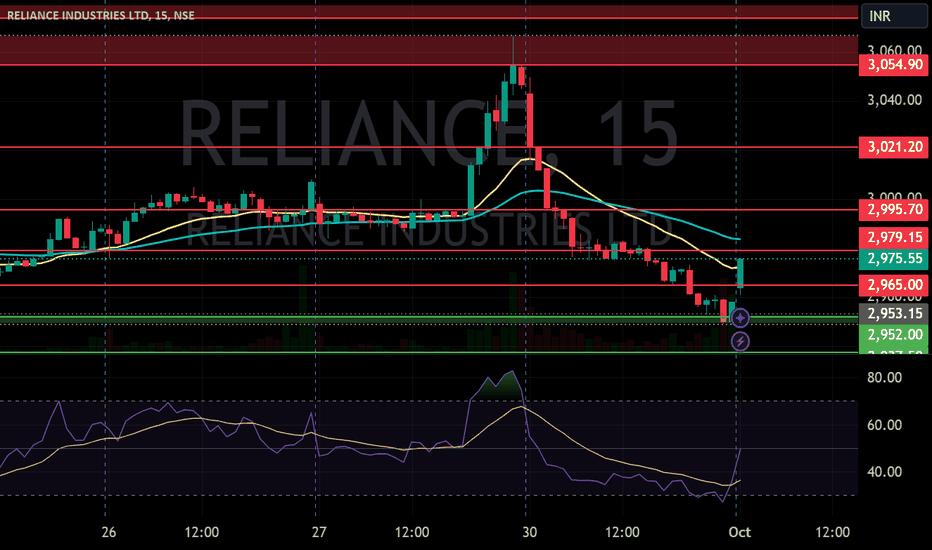932x550 pixels.
Task: Click the latest green candlestick
Action: (741, 273)
